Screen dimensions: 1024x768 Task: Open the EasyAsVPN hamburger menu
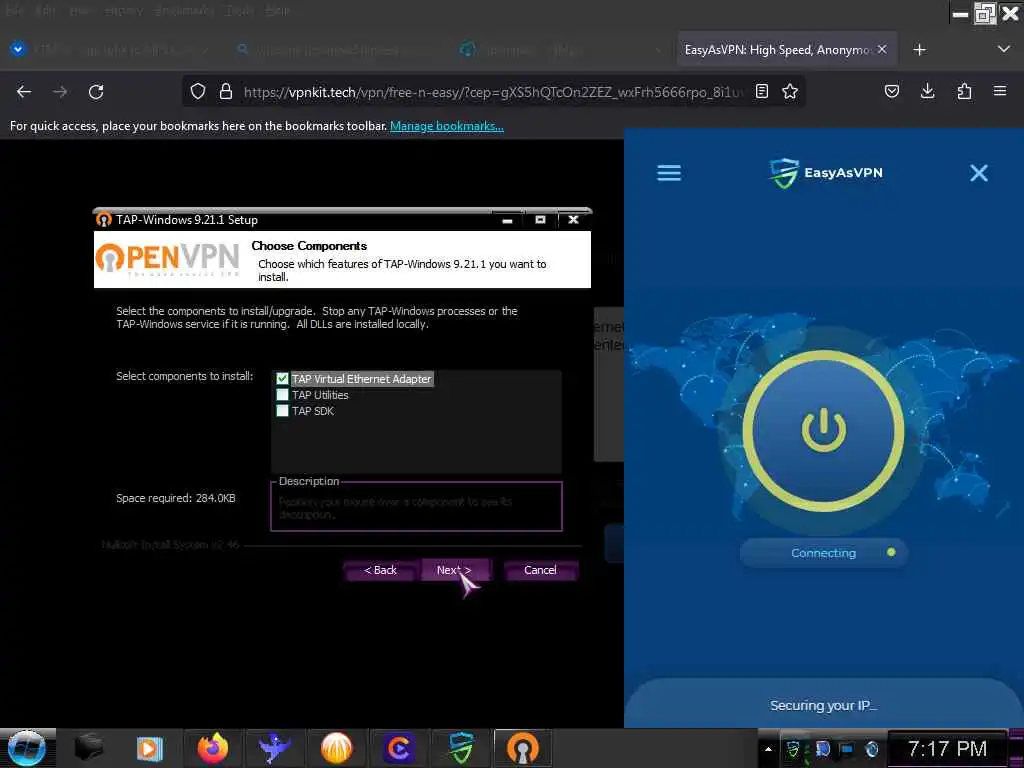669,173
